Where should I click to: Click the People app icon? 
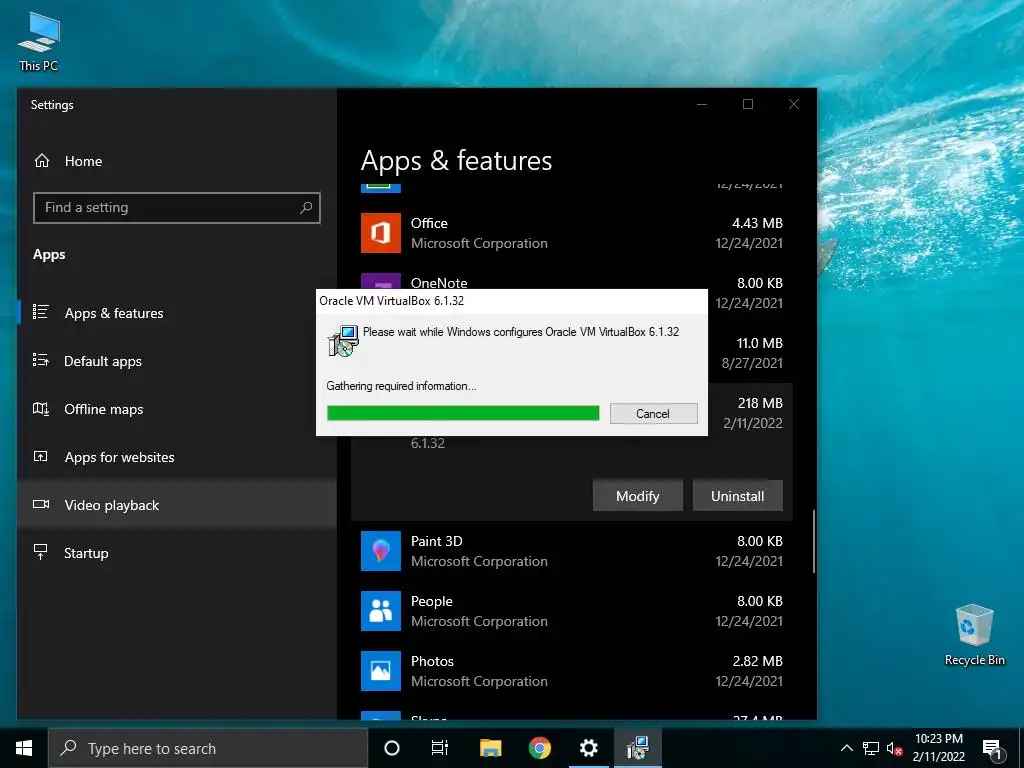click(381, 611)
